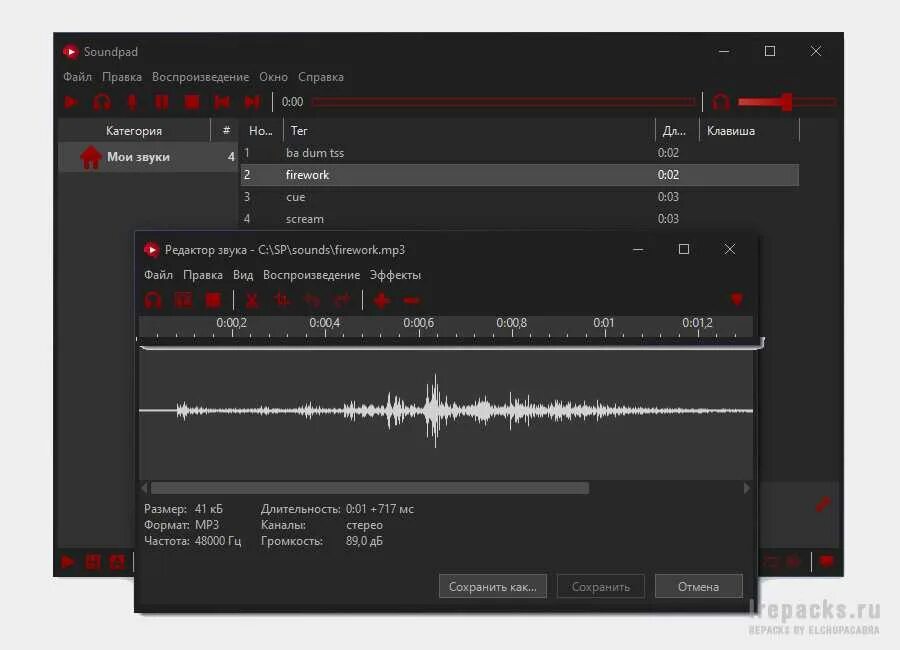Click the volume value '89,0 дБ'
Screen dimensions: 900x650
click(364, 541)
